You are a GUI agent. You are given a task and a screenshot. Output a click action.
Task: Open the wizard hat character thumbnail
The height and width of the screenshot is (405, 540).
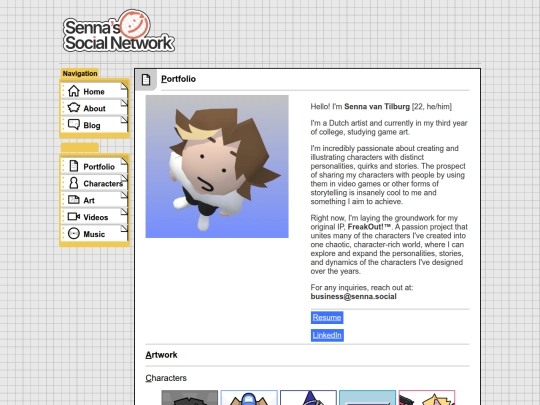[308, 397]
